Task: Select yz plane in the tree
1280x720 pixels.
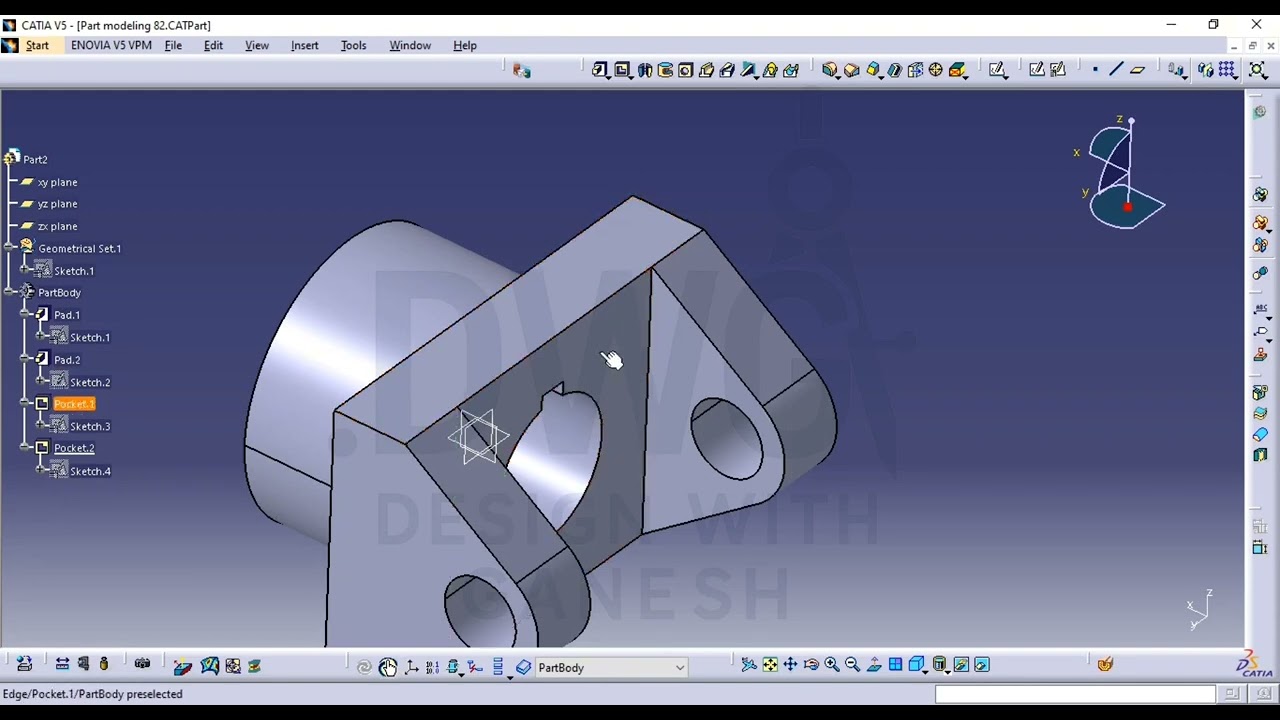Action: 57,204
